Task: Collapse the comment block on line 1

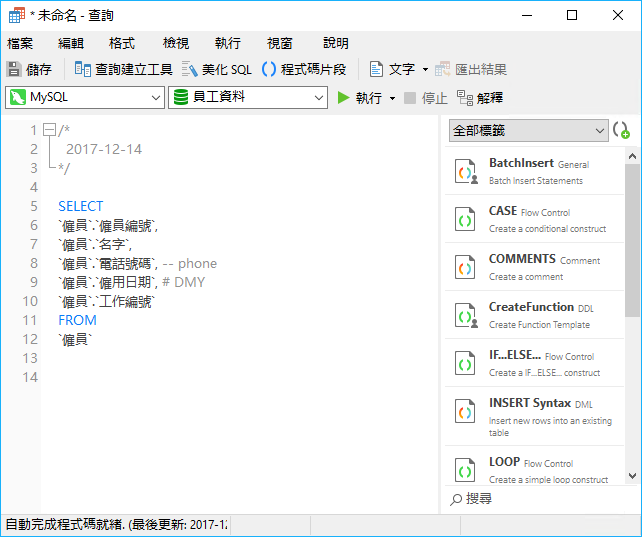Action: (x=48, y=130)
